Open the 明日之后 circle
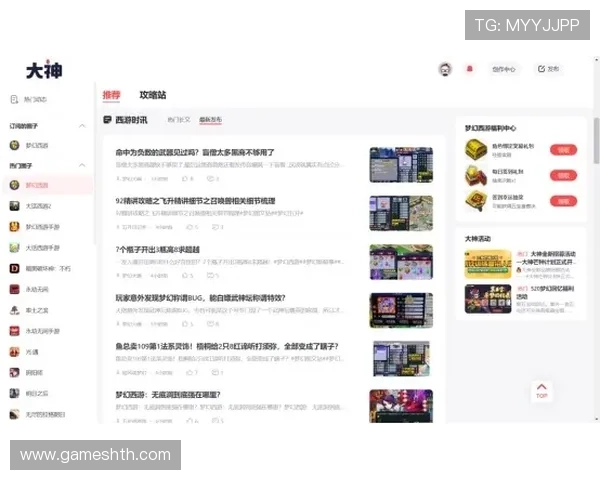 (x=29, y=393)
